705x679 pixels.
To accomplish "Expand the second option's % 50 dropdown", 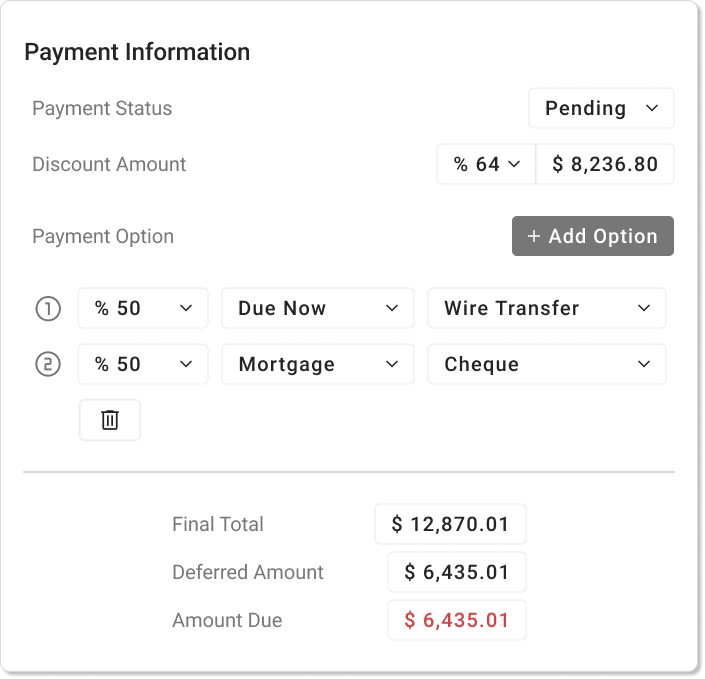I will (x=143, y=365).
